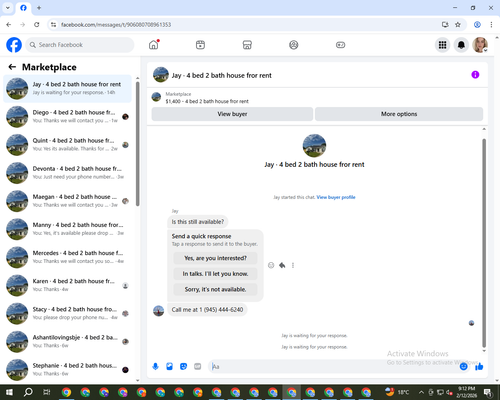Viewport: 500px width, 400px height.
Task: Open the Gaming controller icon
Action: (340, 45)
